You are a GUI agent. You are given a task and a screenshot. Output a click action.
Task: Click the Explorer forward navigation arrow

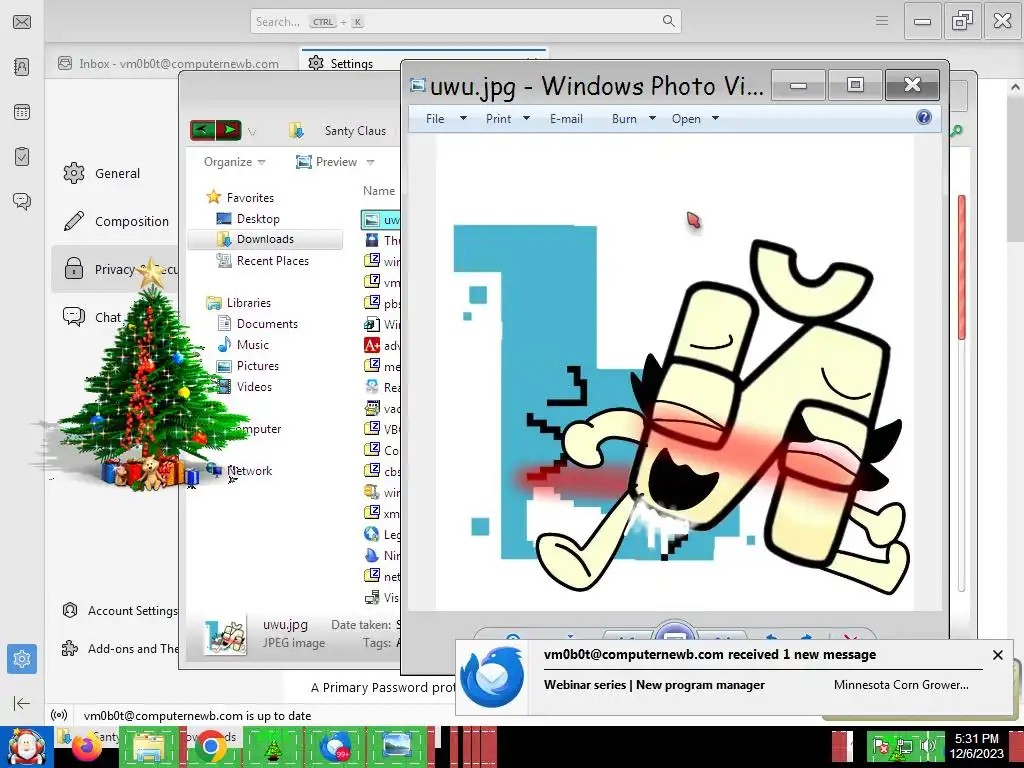tap(229, 130)
